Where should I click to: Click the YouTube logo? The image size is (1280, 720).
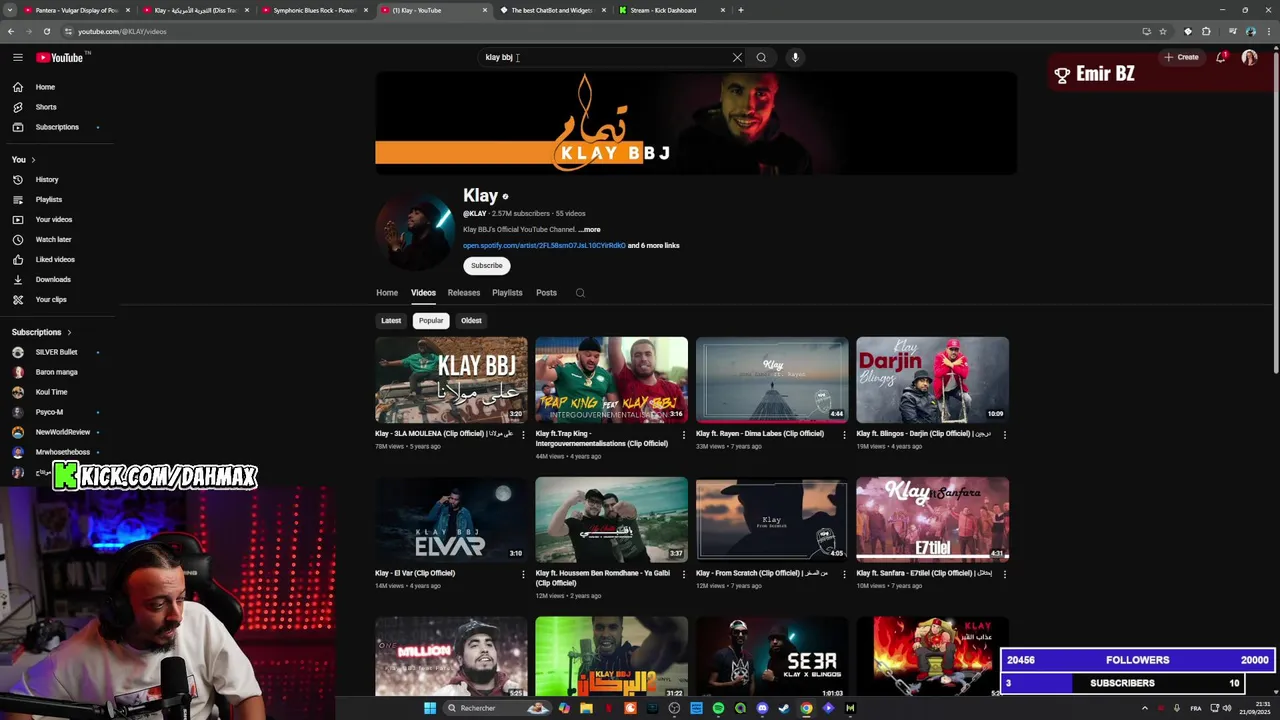tap(60, 57)
